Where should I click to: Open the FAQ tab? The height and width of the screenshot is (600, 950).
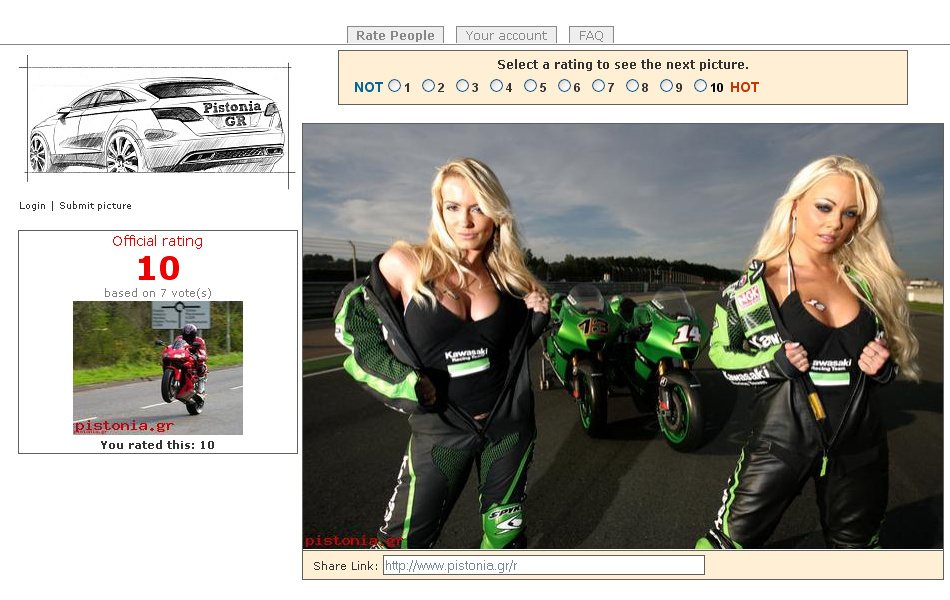(x=591, y=35)
